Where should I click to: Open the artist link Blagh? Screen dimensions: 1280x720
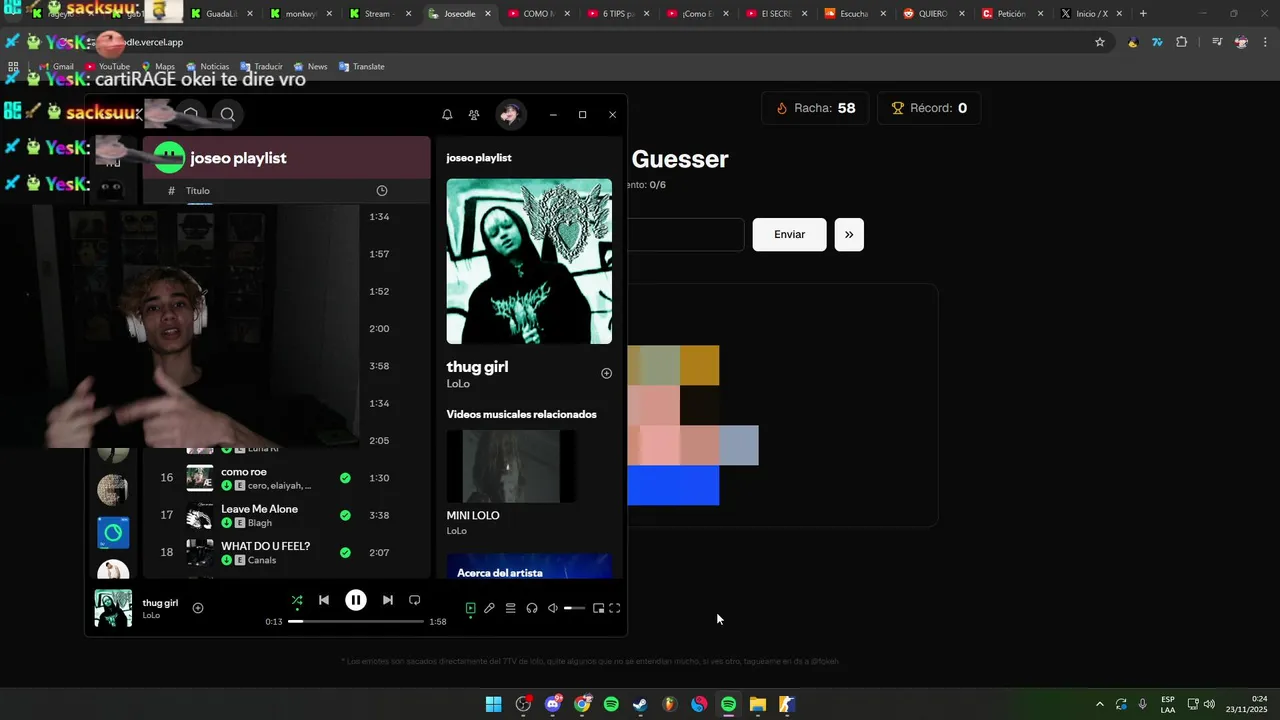(260, 523)
